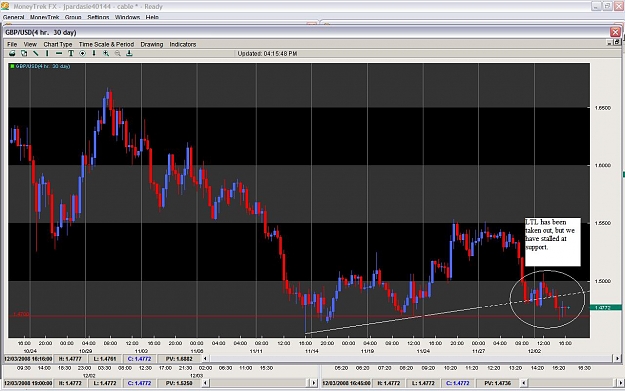625x391 pixels.
Task: Click the '12/03/2008 16:16:00' date status cell
Action: (28, 359)
